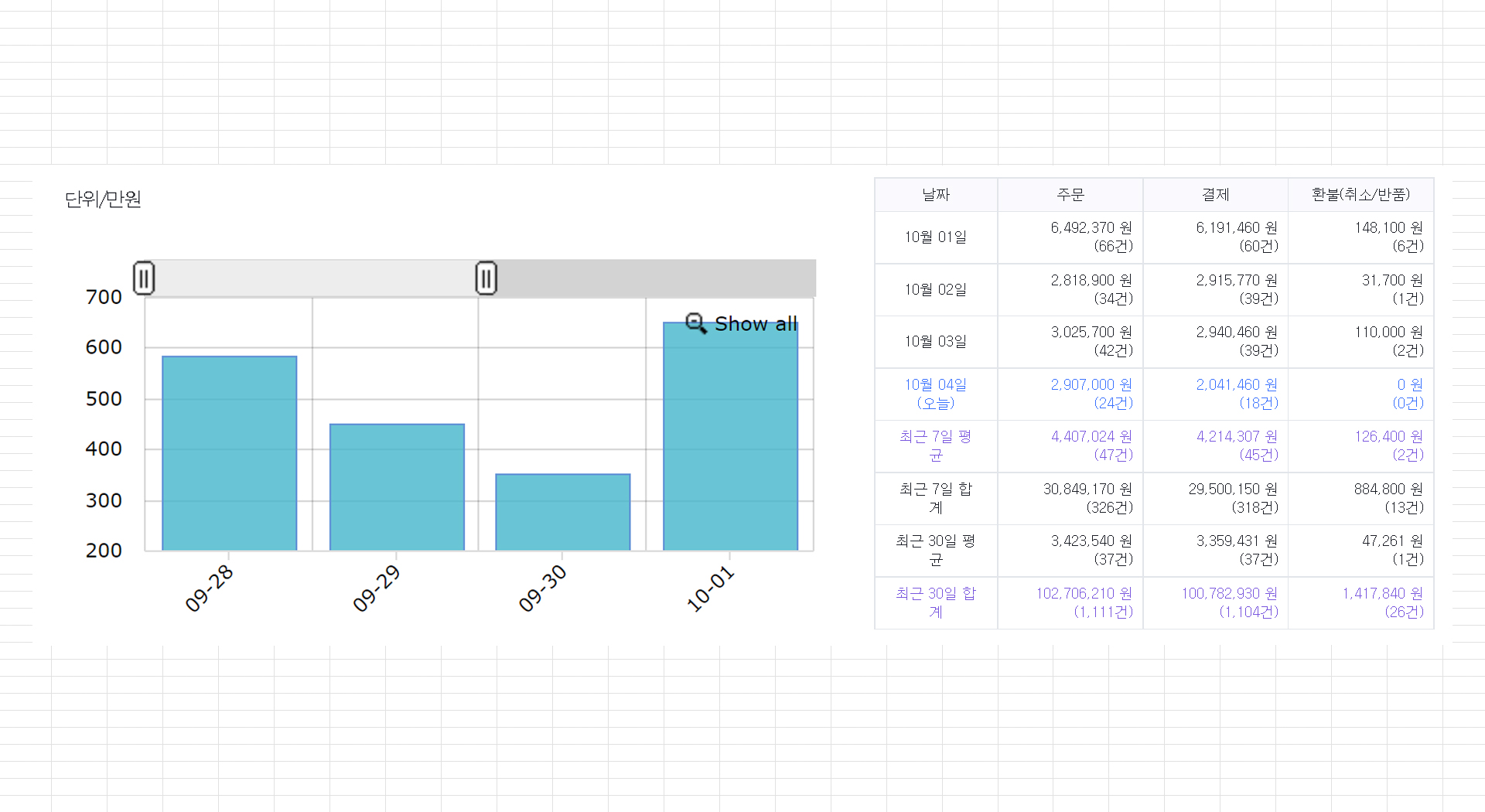Open the 최근 30일 합계 link

coord(936,602)
